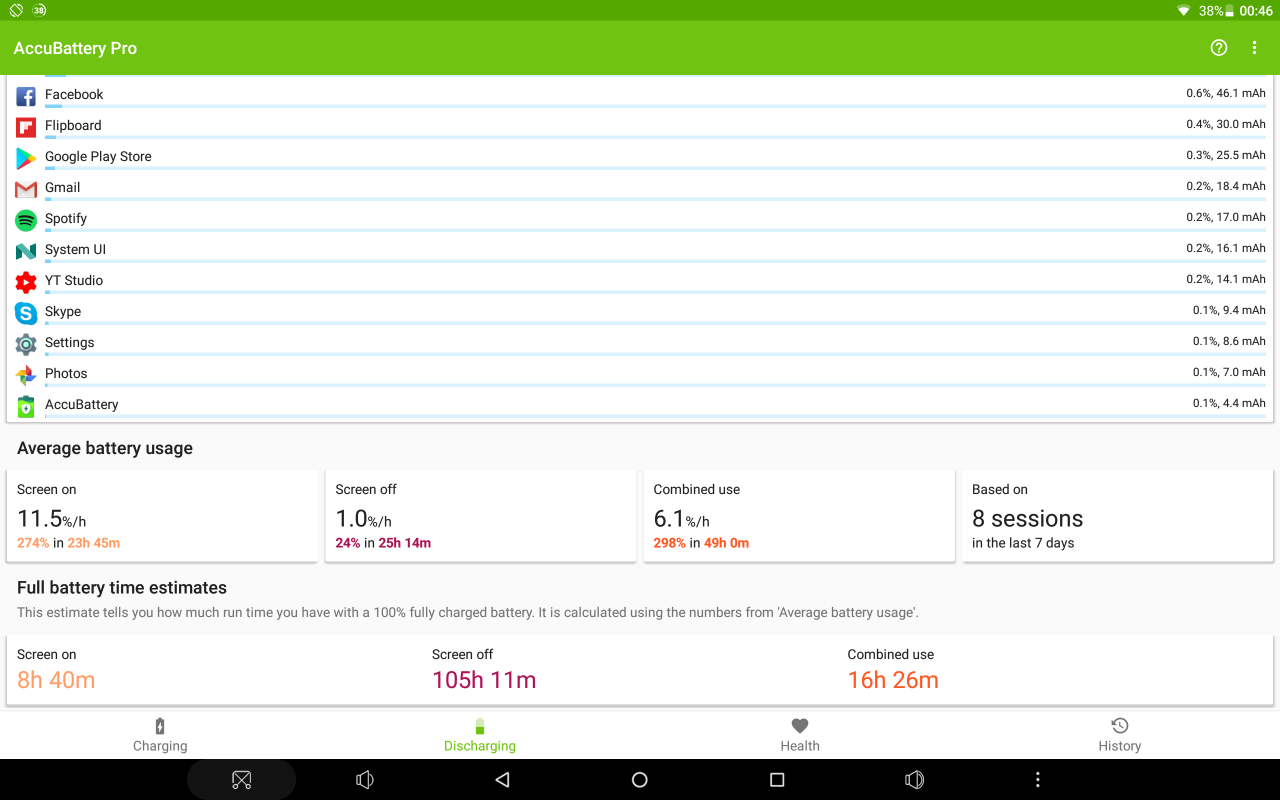Screen dimensions: 1280x800
Task: Tap the AccuBattery app icon
Action: click(26, 407)
